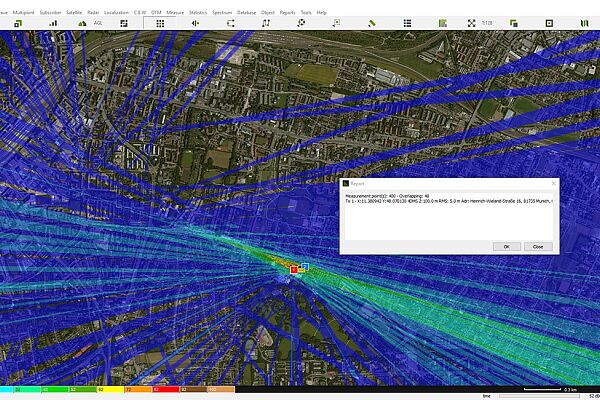Click the red legend color swatch

click(165, 388)
